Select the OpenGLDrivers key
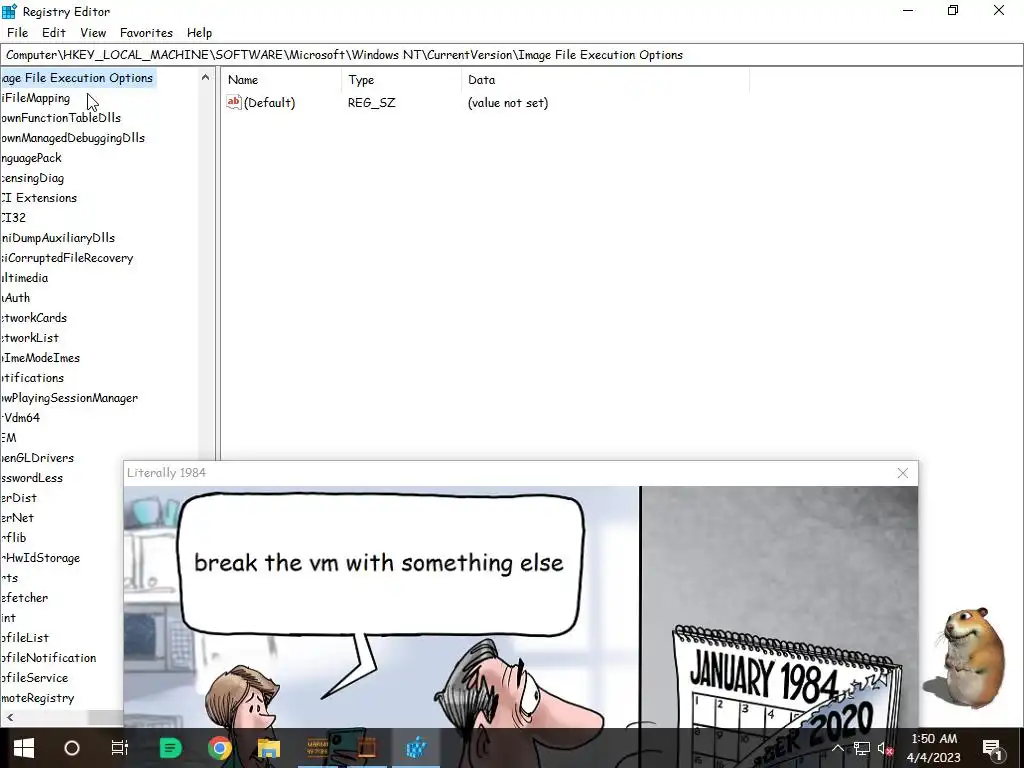 [x=37, y=458]
